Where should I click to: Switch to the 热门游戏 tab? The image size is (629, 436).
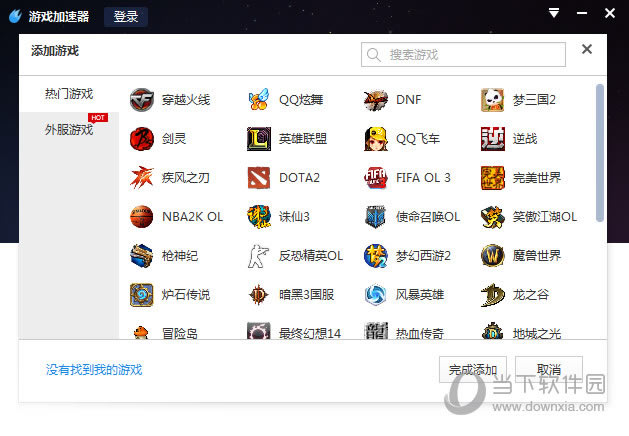[x=69, y=94]
